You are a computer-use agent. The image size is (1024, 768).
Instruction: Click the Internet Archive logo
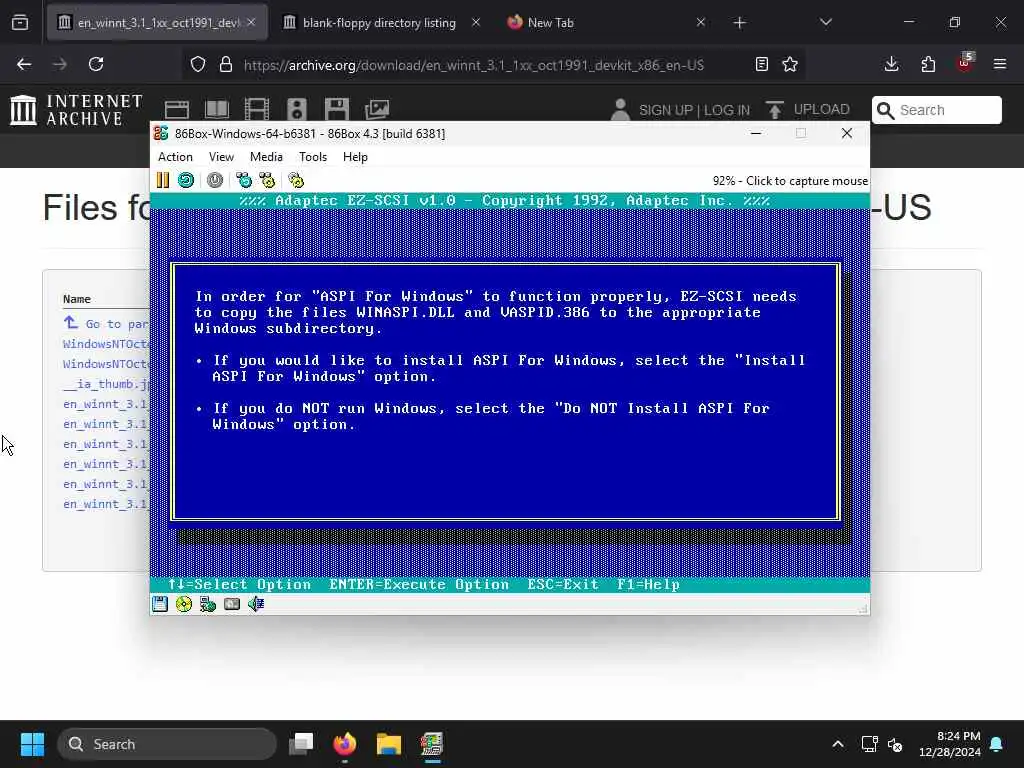point(76,109)
